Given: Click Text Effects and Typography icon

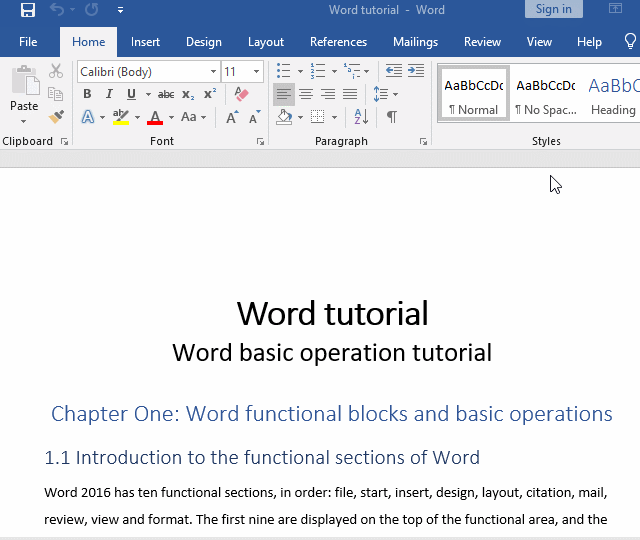Looking at the screenshot, I should 88,117.
